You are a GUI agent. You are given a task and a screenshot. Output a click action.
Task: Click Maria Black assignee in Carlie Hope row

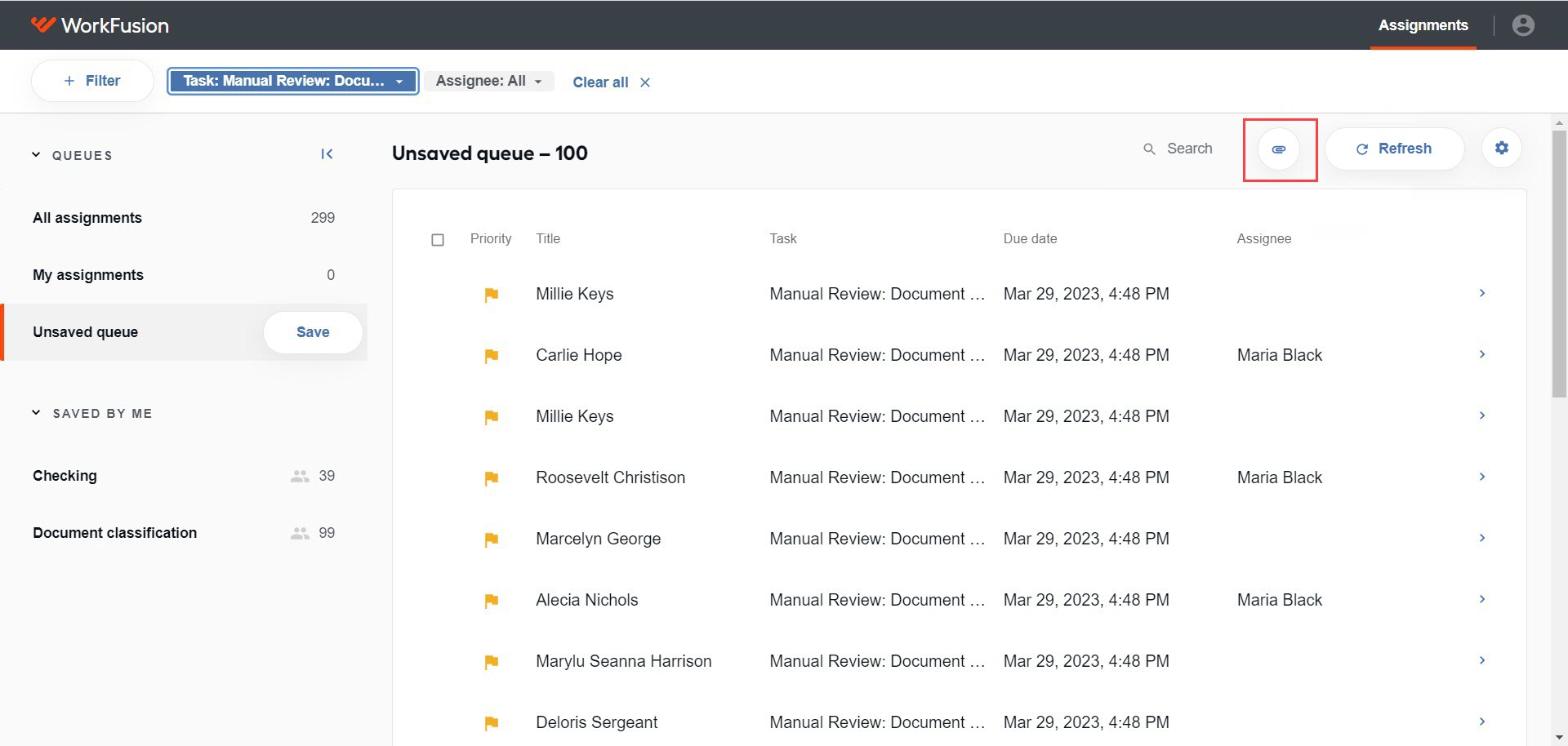coord(1279,355)
